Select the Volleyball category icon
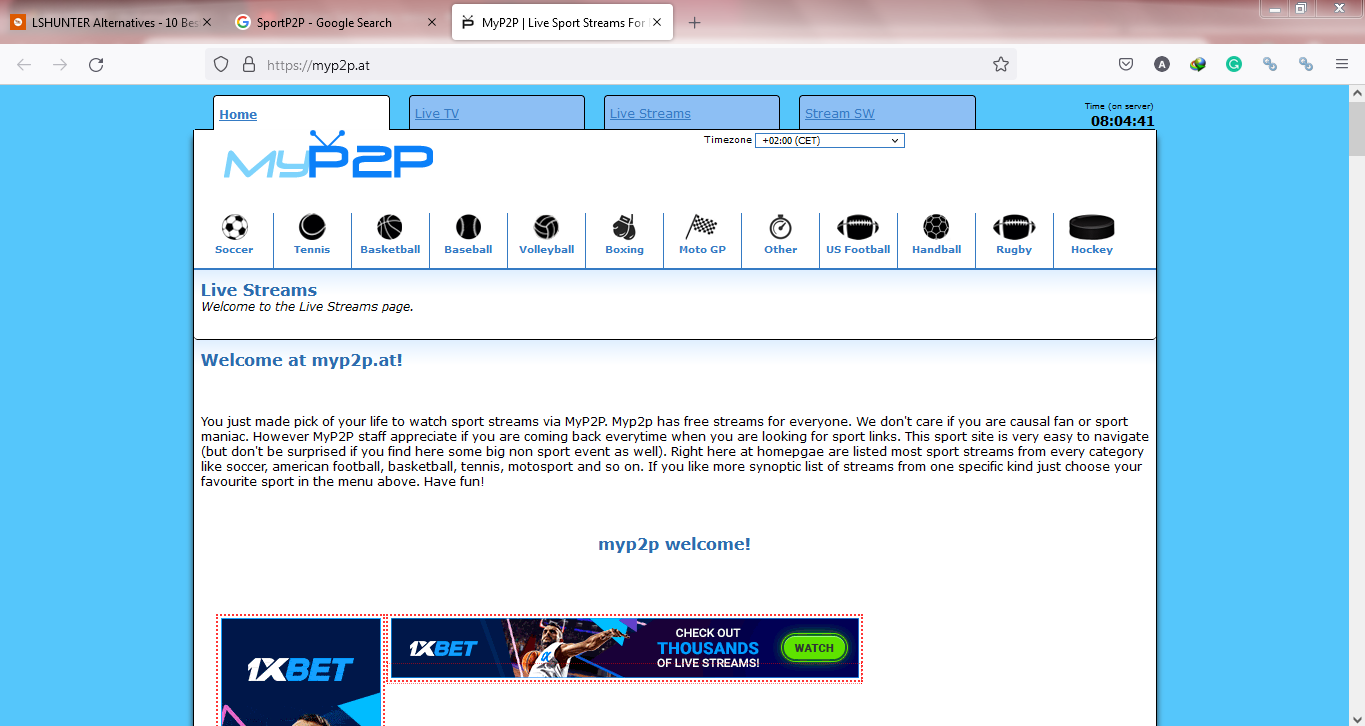 [546, 227]
